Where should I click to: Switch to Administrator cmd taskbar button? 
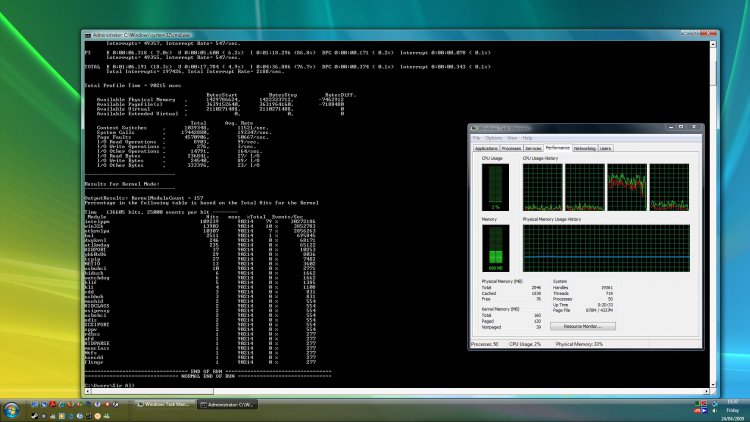click(x=227, y=405)
